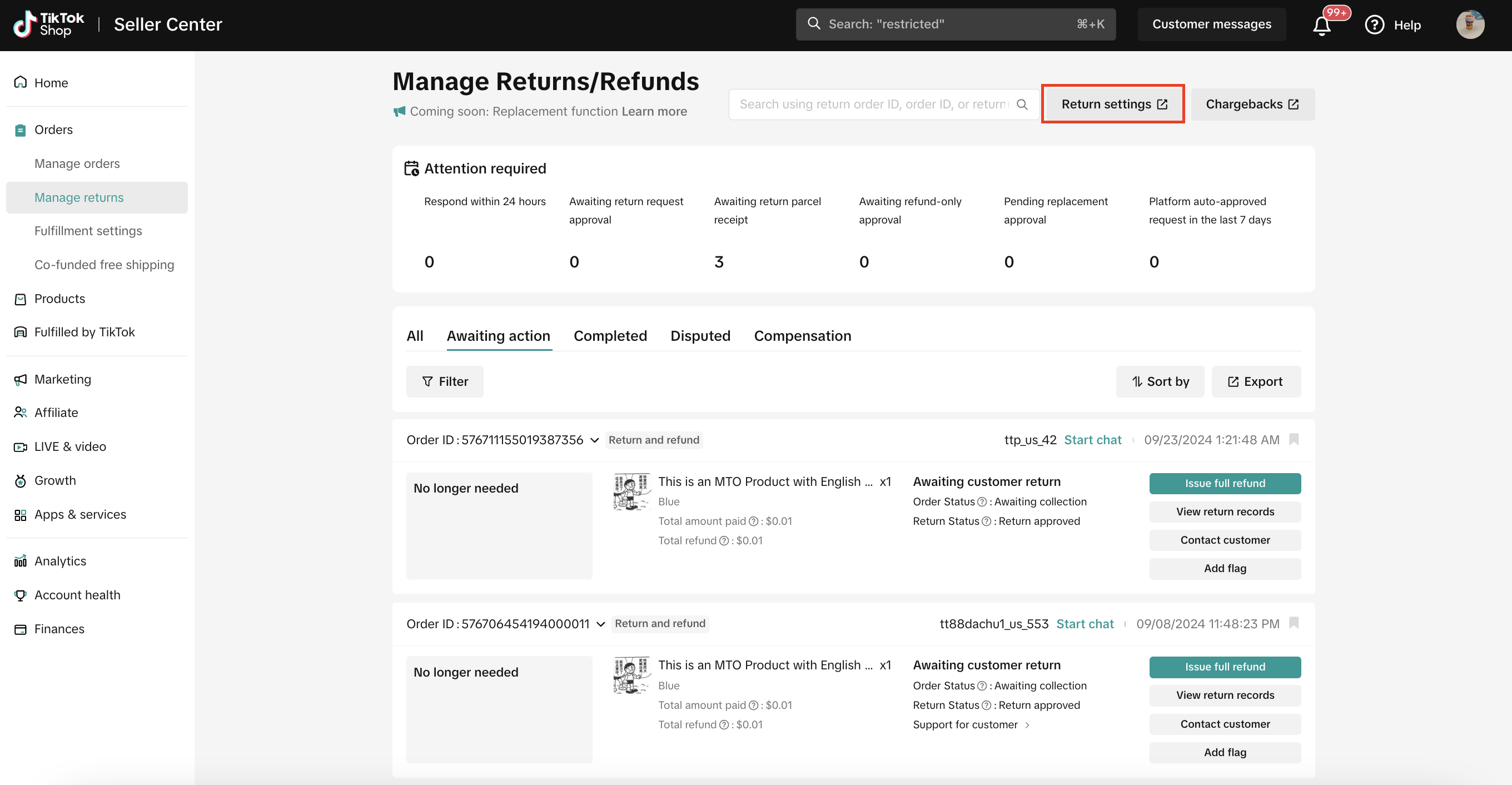Click Issue full refund on first order
1512x785 pixels.
pos(1225,483)
